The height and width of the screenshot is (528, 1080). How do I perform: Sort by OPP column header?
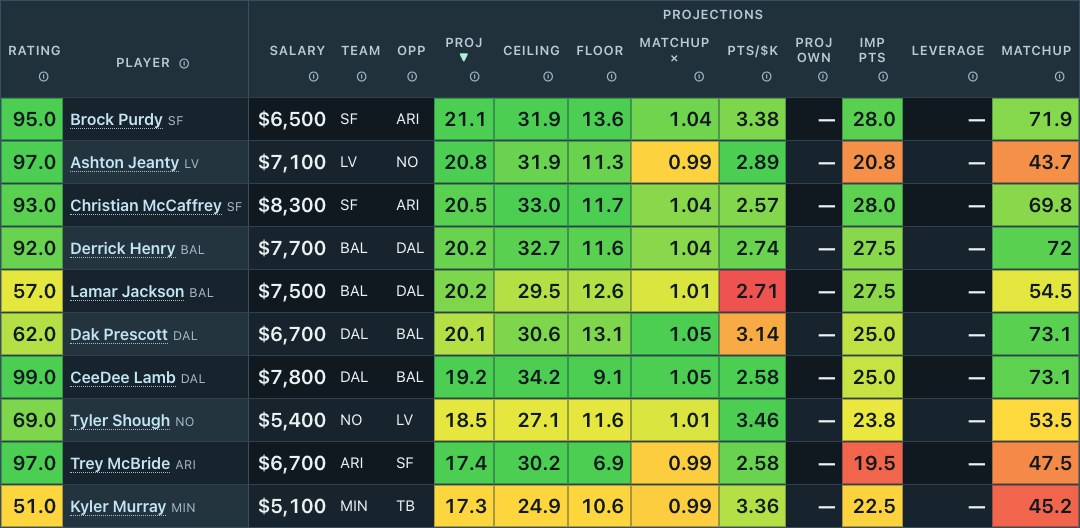(411, 50)
